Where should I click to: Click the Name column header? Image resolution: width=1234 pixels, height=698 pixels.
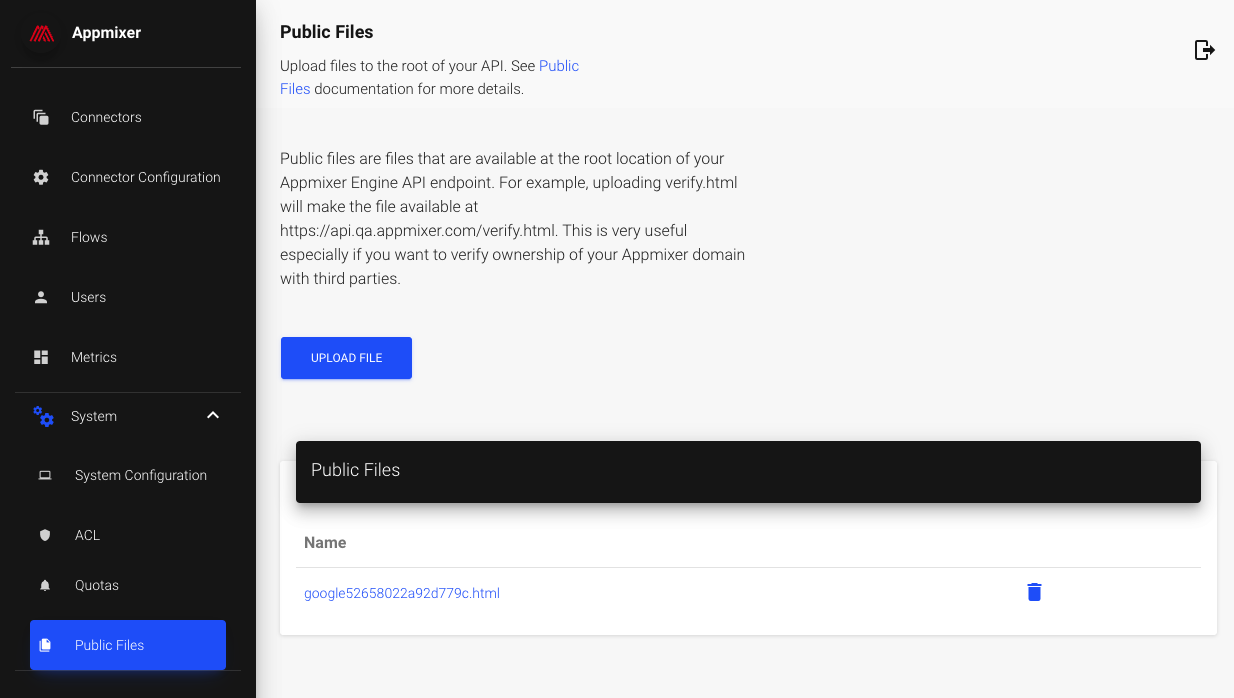pyautogui.click(x=325, y=542)
